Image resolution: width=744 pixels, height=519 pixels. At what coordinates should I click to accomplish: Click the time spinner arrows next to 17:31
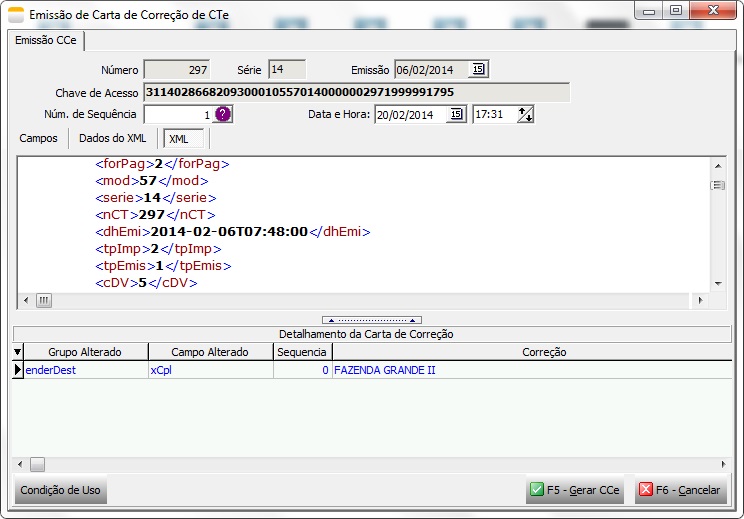tap(525, 114)
